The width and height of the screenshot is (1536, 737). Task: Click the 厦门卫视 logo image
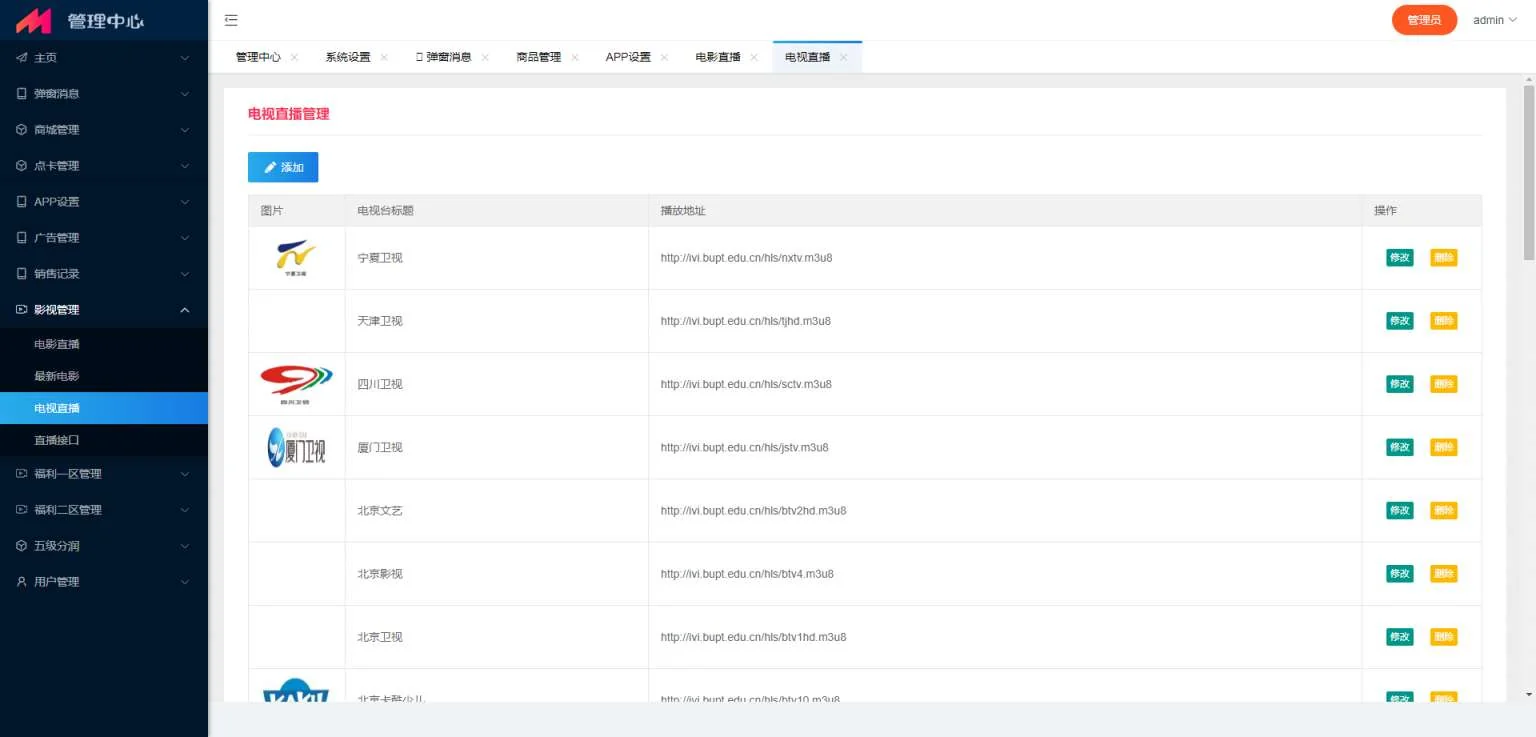click(x=296, y=447)
